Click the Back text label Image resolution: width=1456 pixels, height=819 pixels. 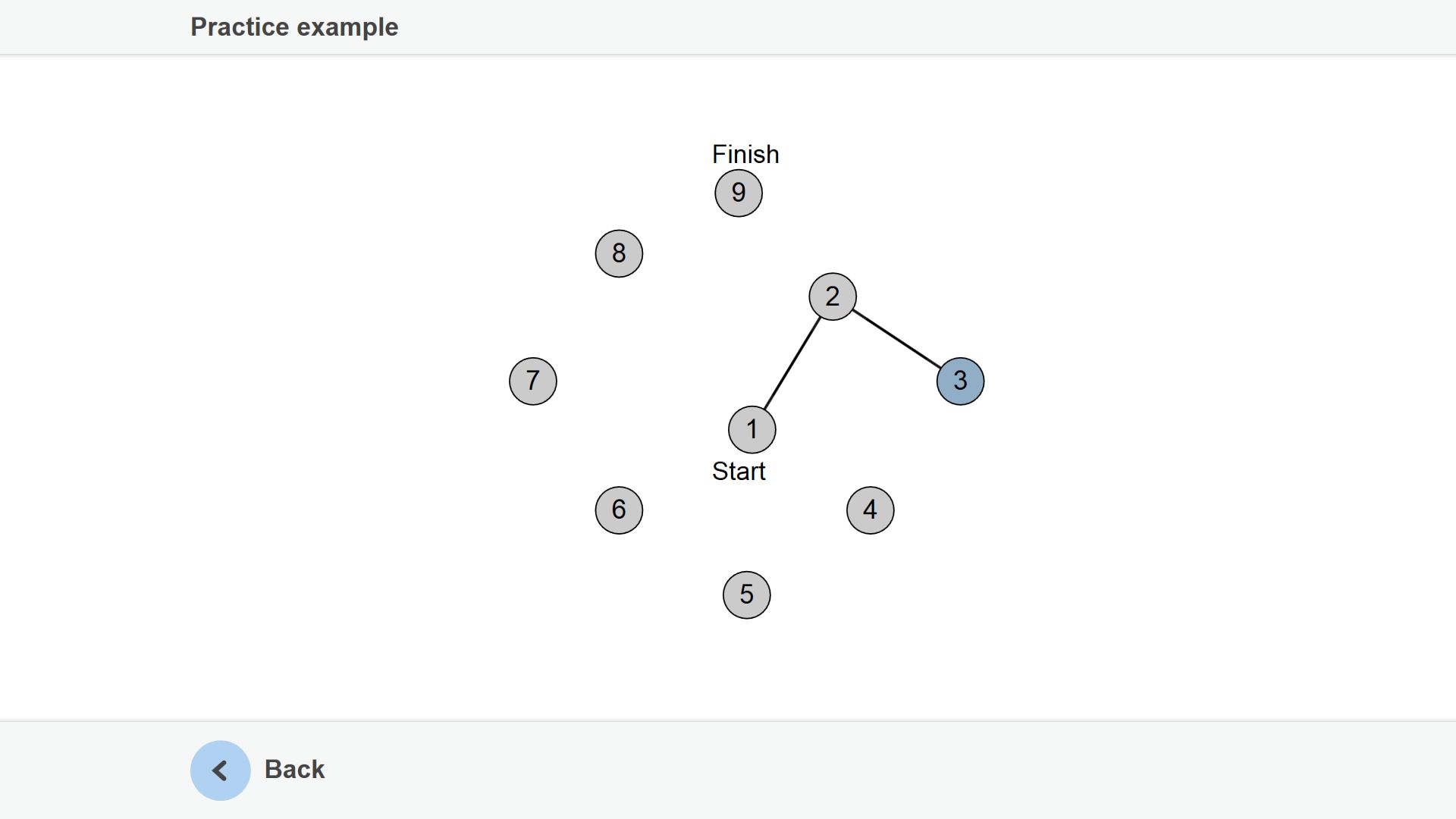[294, 769]
